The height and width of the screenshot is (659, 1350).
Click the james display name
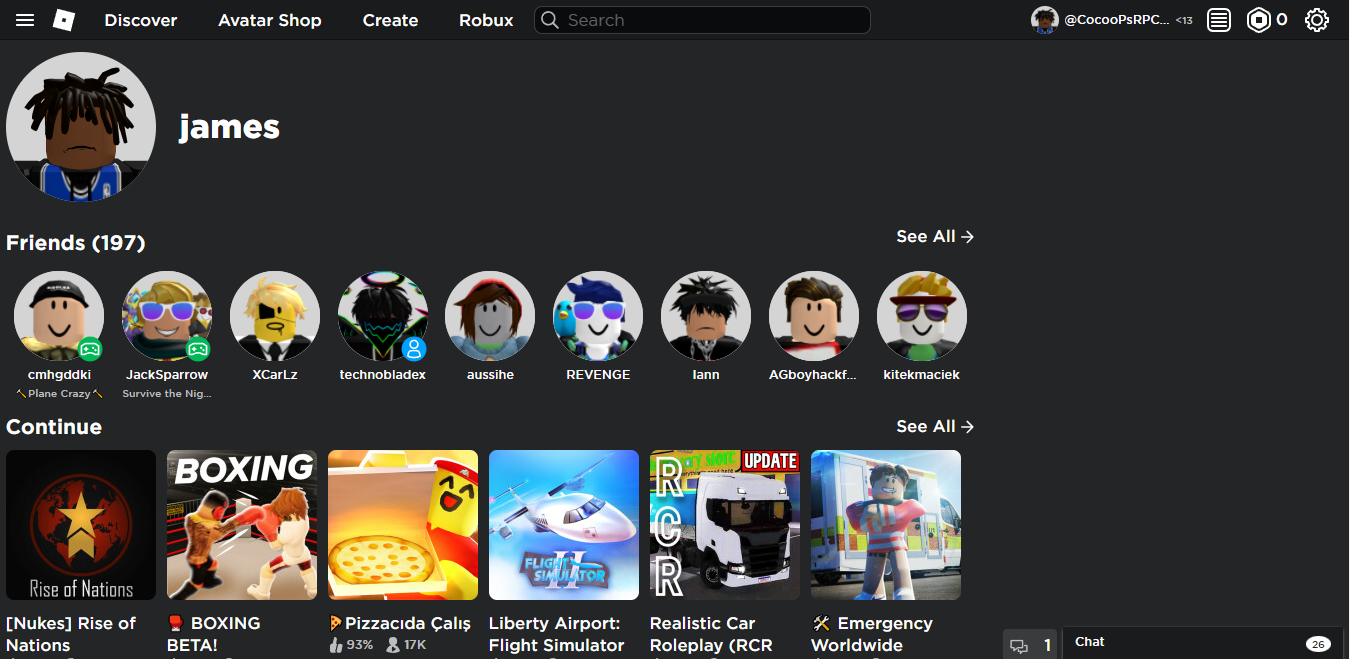coord(229,127)
